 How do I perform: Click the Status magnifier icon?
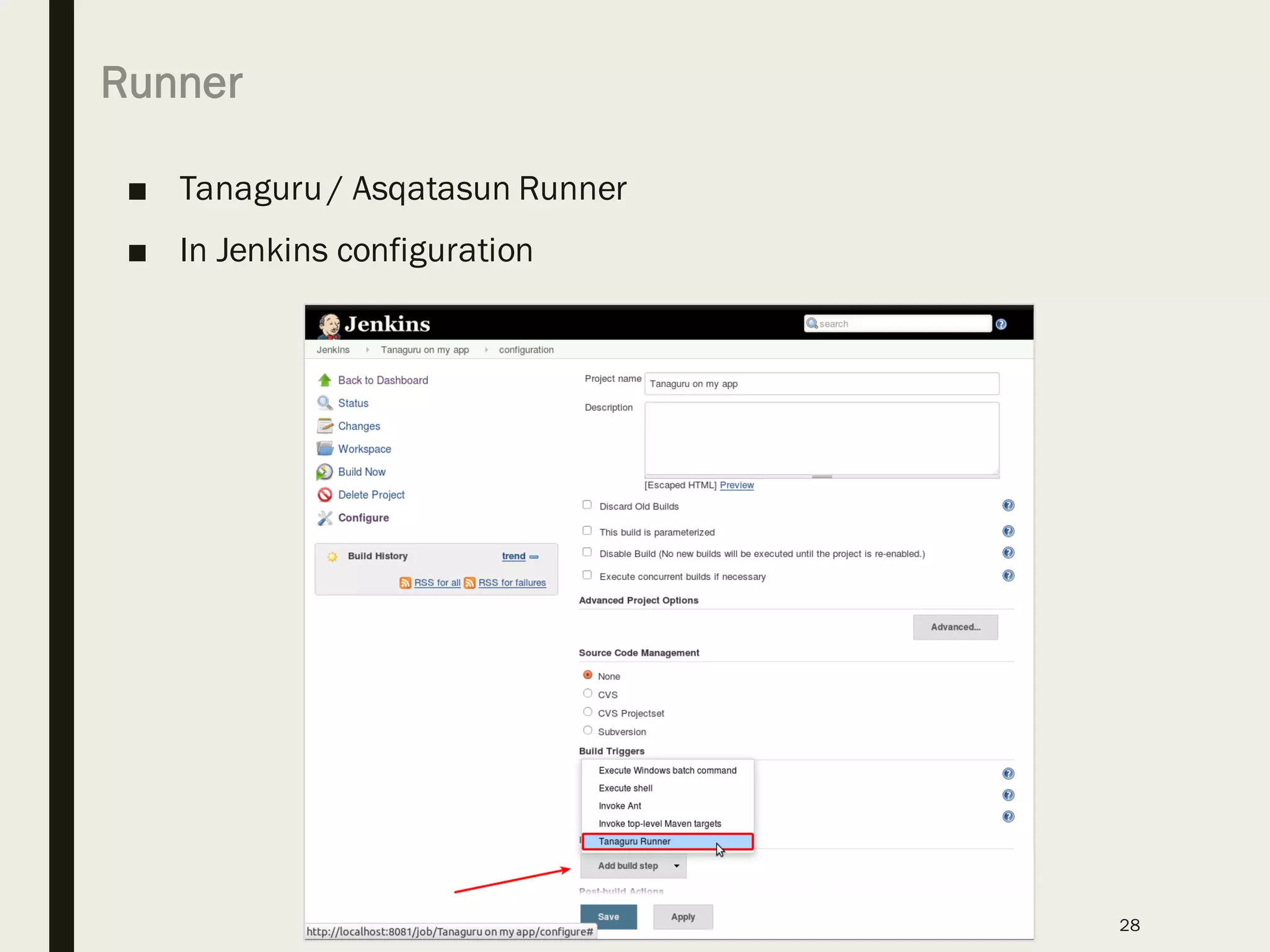pyautogui.click(x=324, y=403)
